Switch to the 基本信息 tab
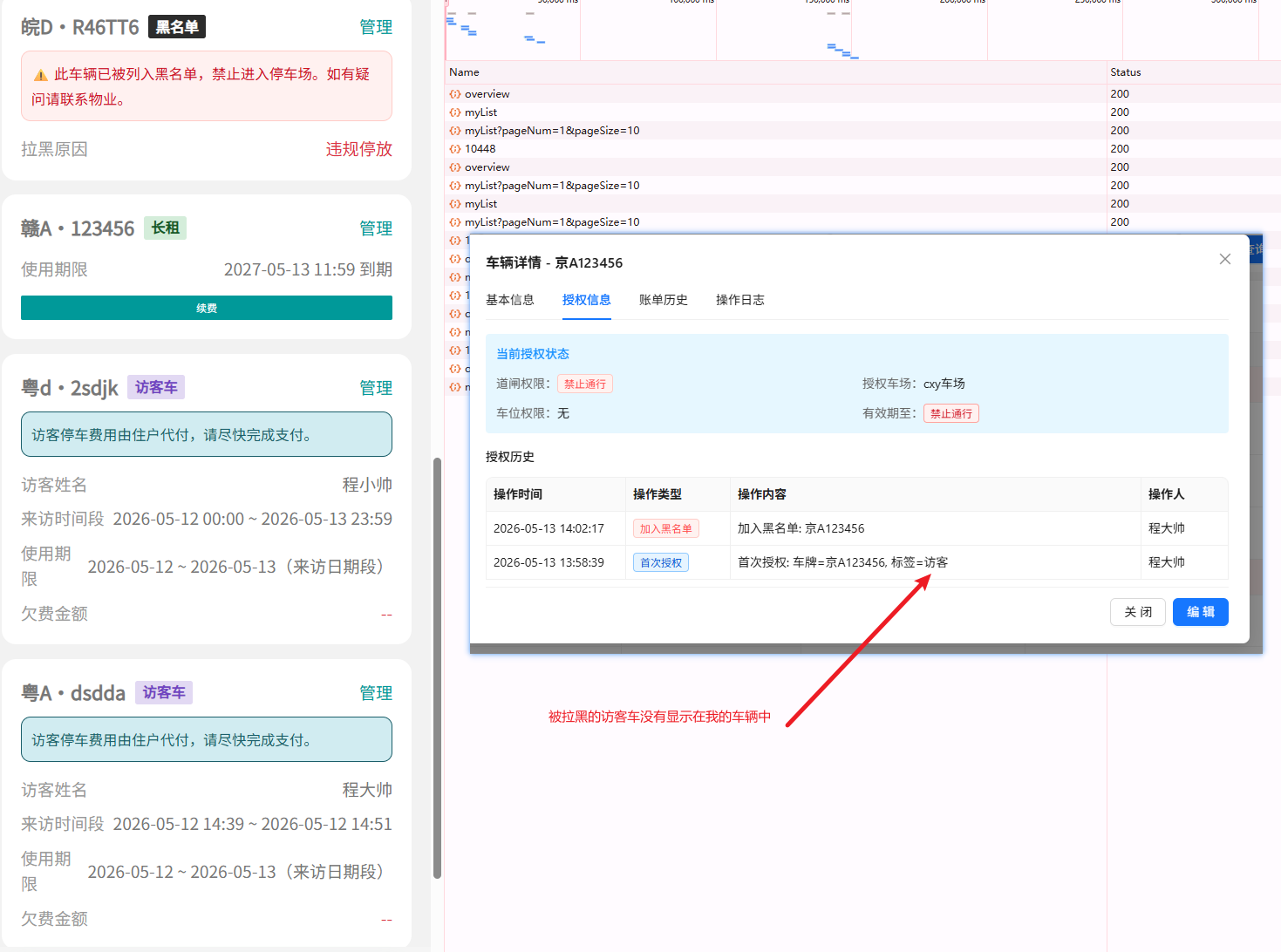Image resolution: width=1281 pixels, height=952 pixels. point(510,300)
